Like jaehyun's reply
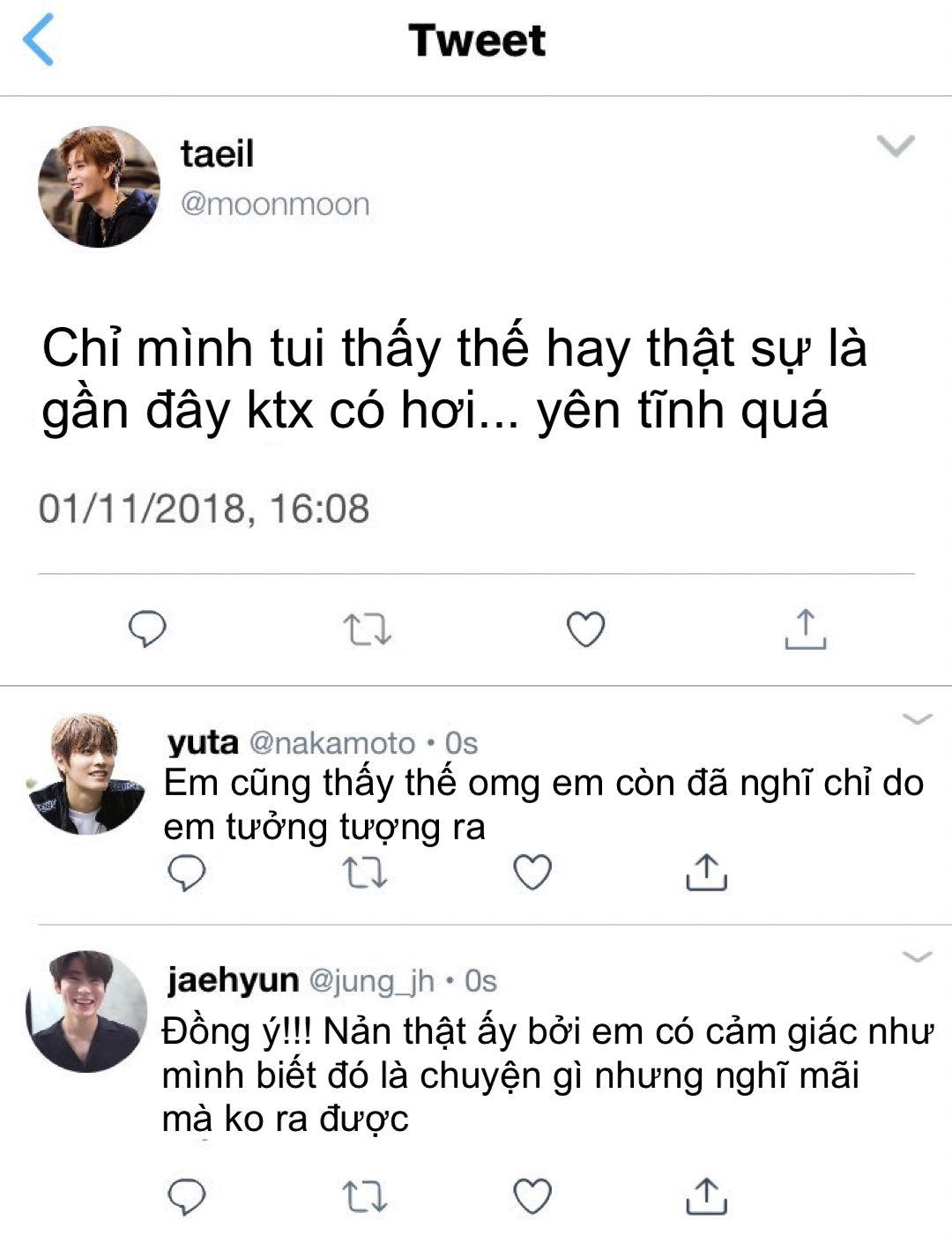952x1250 pixels. [532, 1196]
